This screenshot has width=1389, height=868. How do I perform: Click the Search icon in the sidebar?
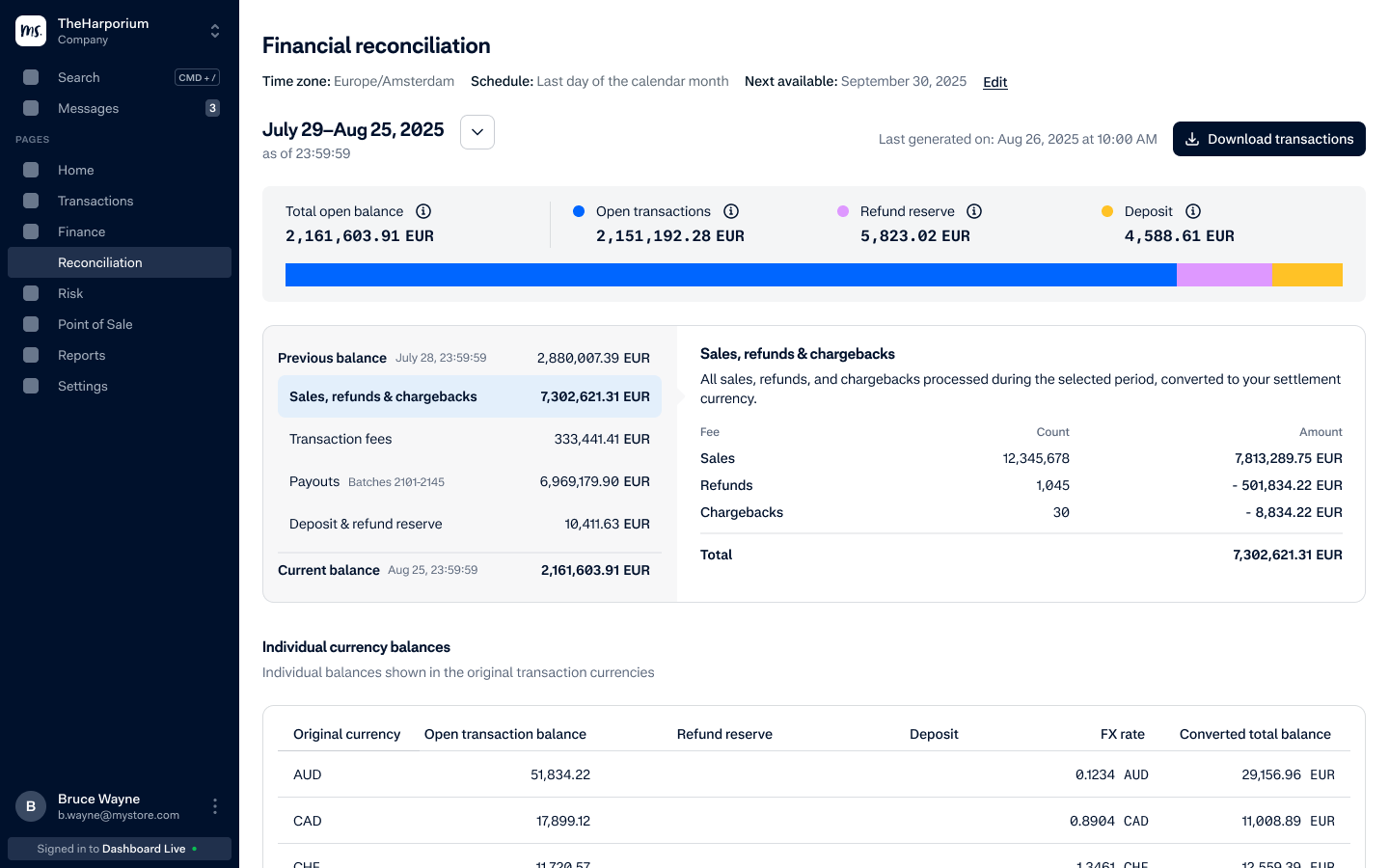[31, 77]
